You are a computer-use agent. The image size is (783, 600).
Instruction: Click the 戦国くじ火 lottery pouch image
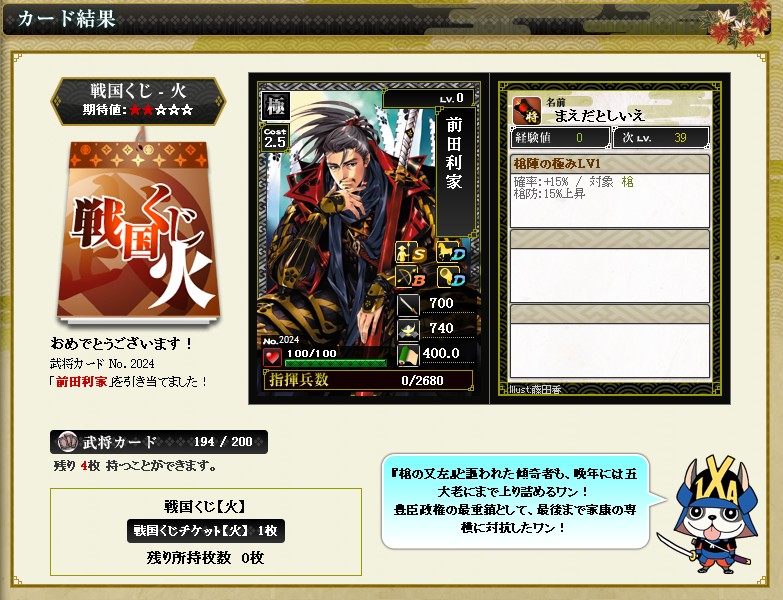click(138, 230)
